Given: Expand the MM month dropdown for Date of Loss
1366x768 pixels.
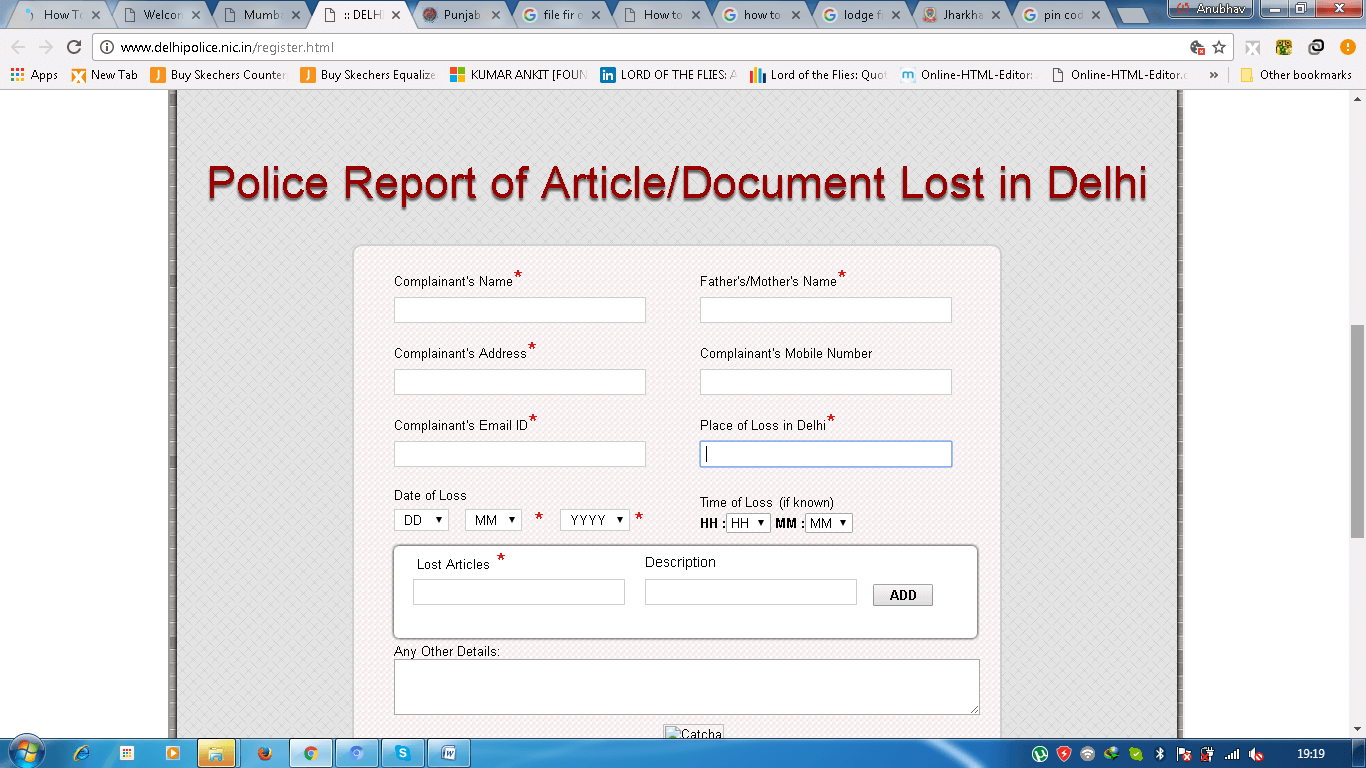Looking at the screenshot, I should pyautogui.click(x=493, y=520).
